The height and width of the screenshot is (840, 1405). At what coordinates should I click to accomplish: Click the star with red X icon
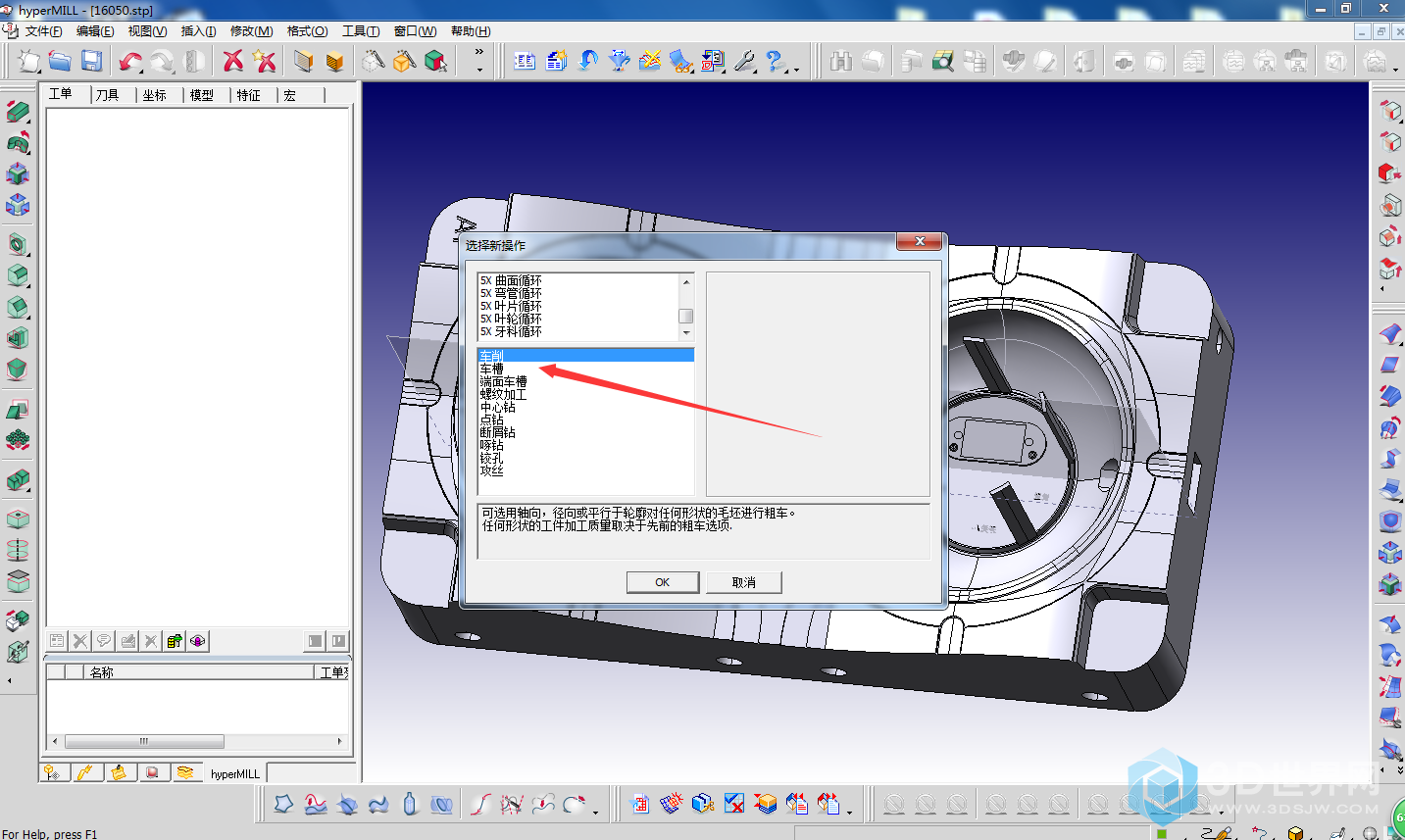pos(265,61)
